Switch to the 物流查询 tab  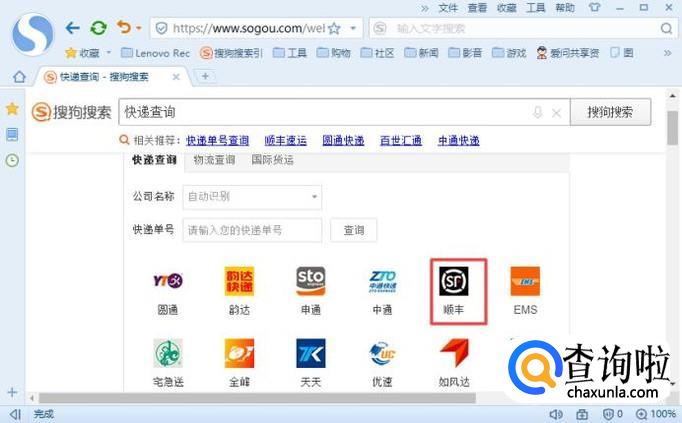click(x=214, y=160)
